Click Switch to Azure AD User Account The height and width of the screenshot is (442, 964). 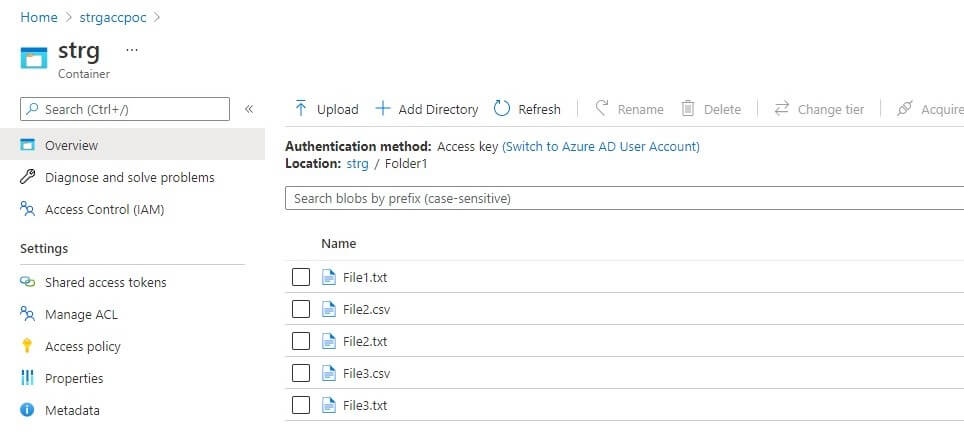600,146
